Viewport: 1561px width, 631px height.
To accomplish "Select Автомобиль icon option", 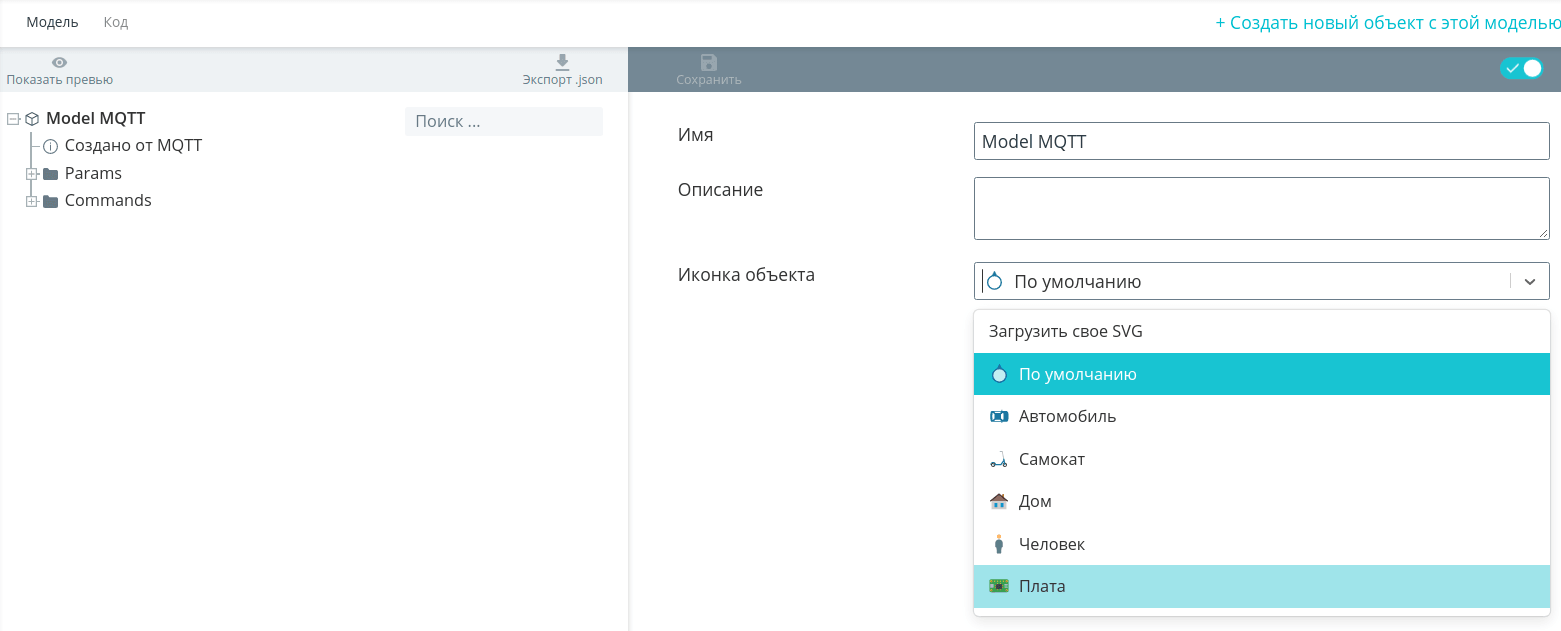I will pyautogui.click(x=1262, y=416).
